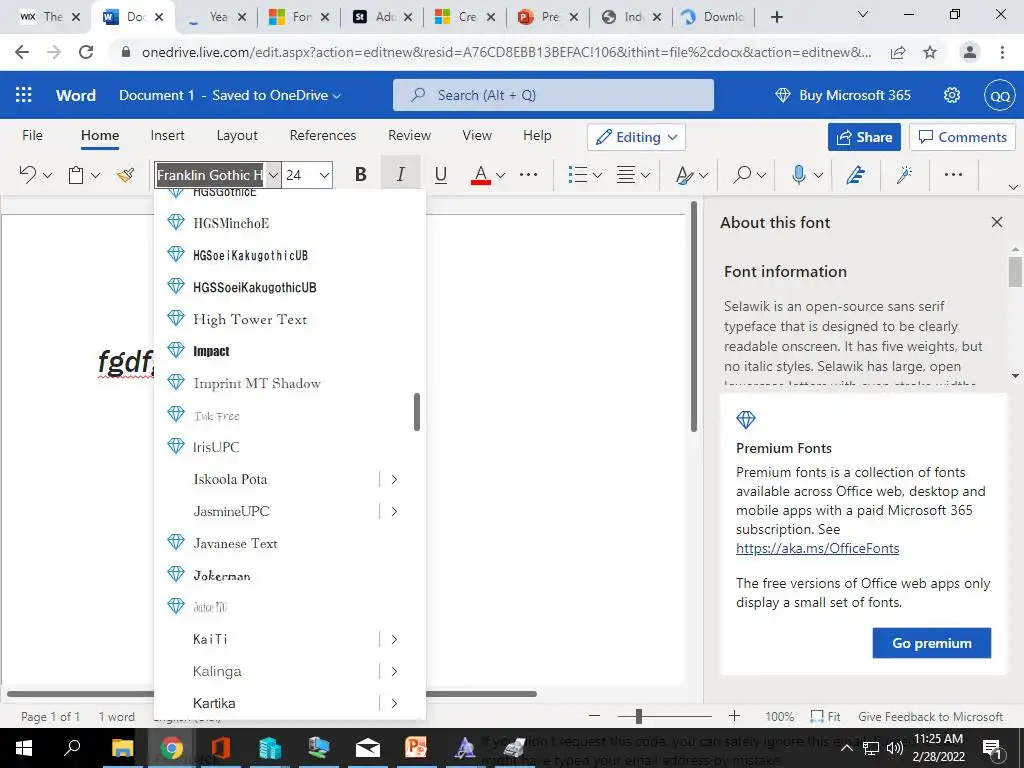The height and width of the screenshot is (768, 1024).
Task: Toggle Underline formatting
Action: (441, 174)
